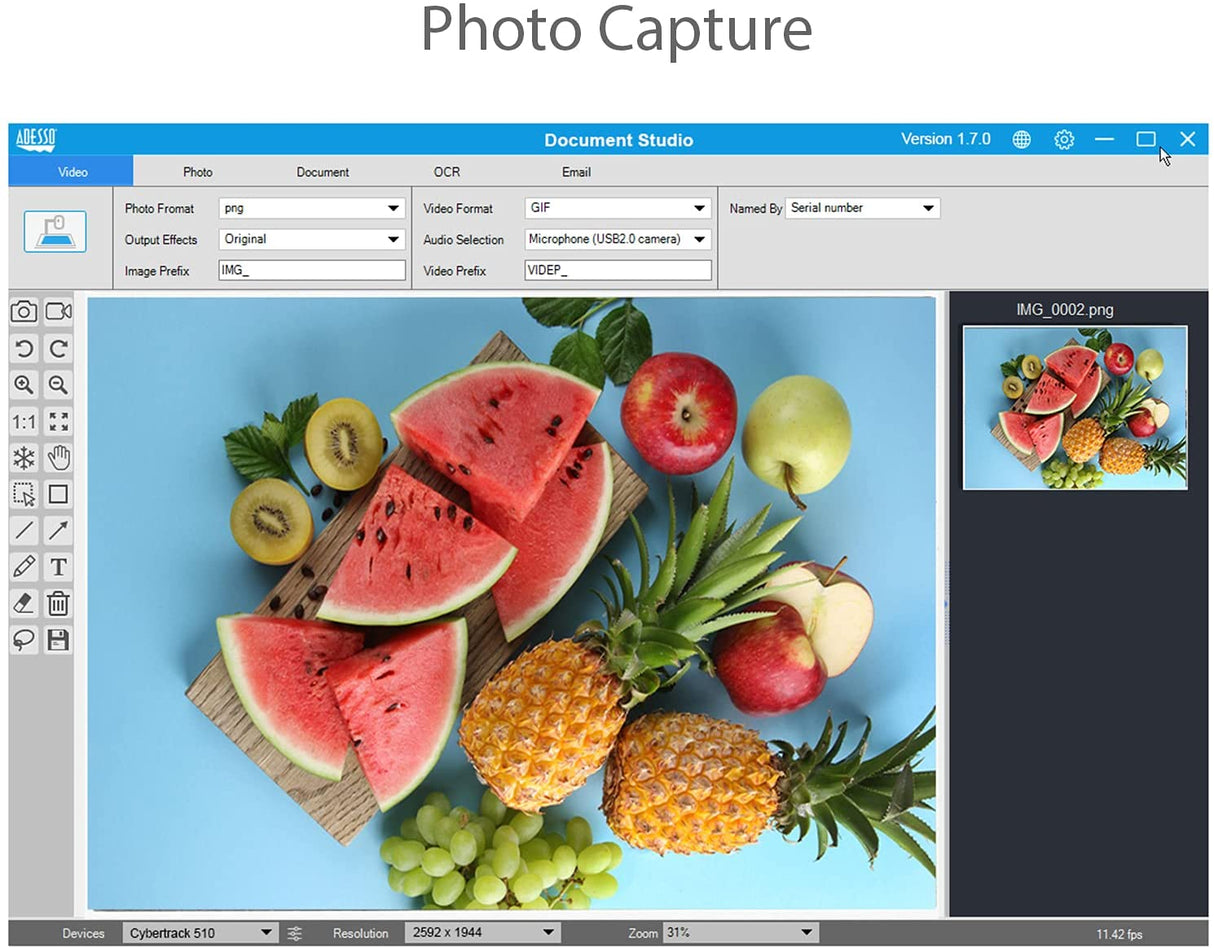The height and width of the screenshot is (948, 1214).
Task: Open the Resolution 2592 x 1944 dropdown
Action: tap(482, 933)
